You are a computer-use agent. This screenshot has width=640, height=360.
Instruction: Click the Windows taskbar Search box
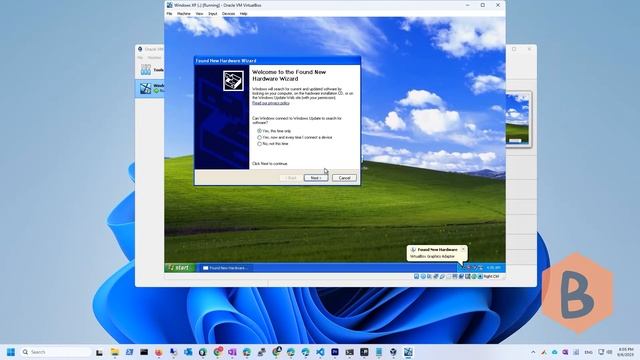click(x=56, y=352)
